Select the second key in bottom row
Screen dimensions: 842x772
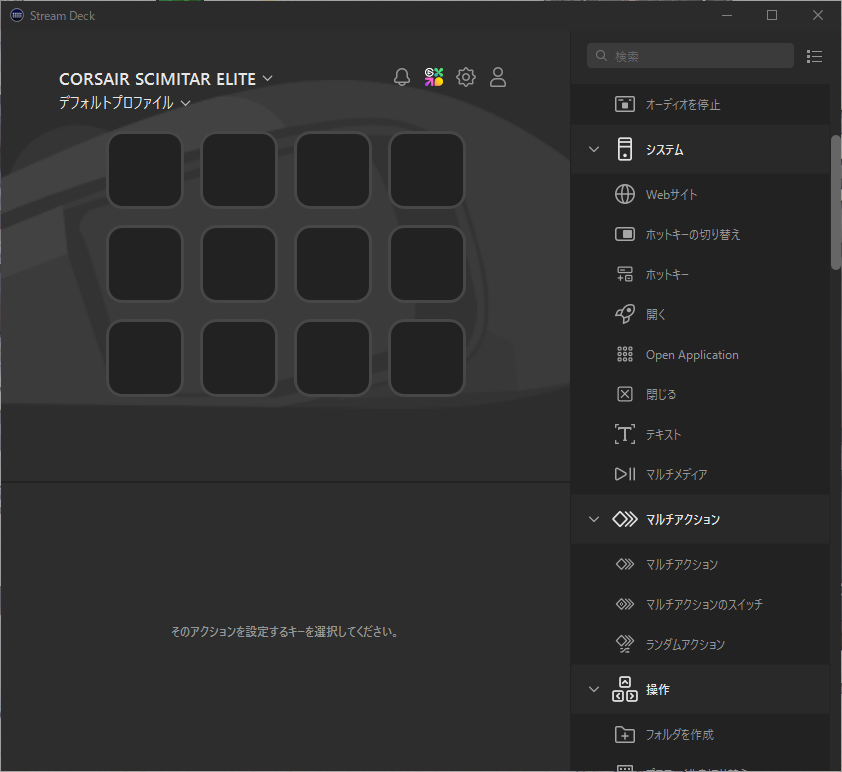[239, 358]
